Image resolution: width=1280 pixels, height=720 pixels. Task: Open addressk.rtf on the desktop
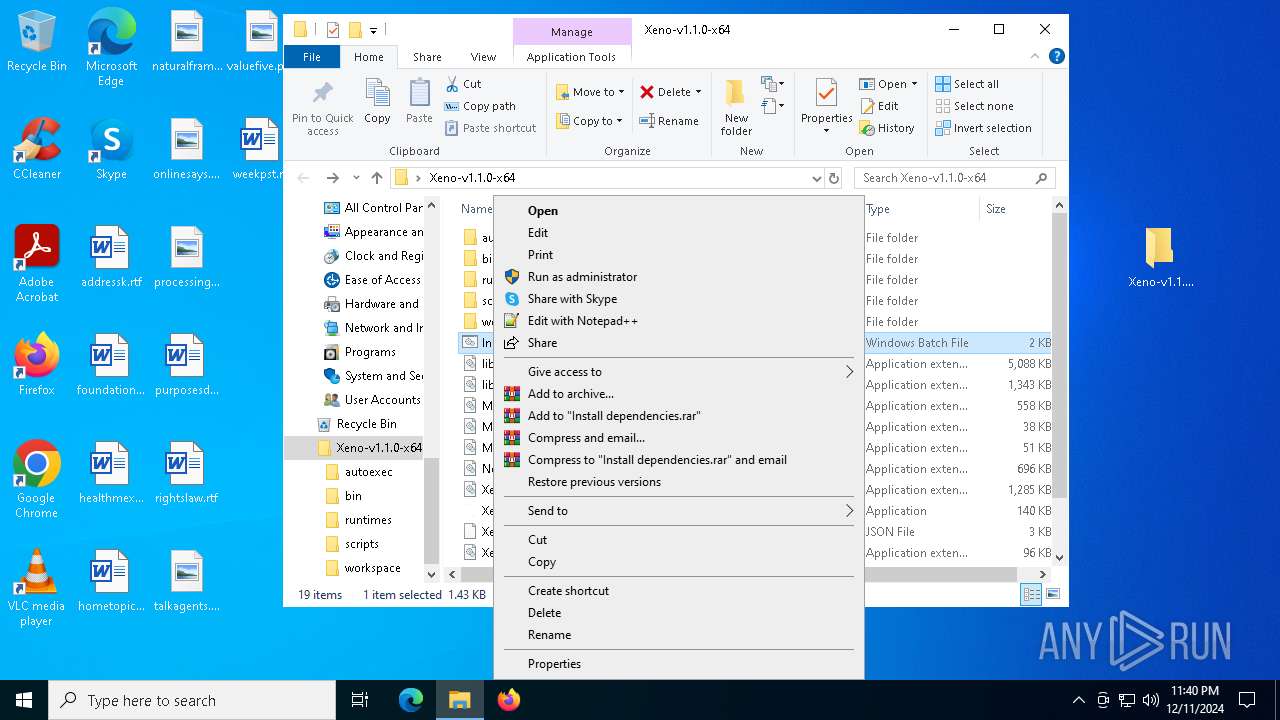point(109,258)
